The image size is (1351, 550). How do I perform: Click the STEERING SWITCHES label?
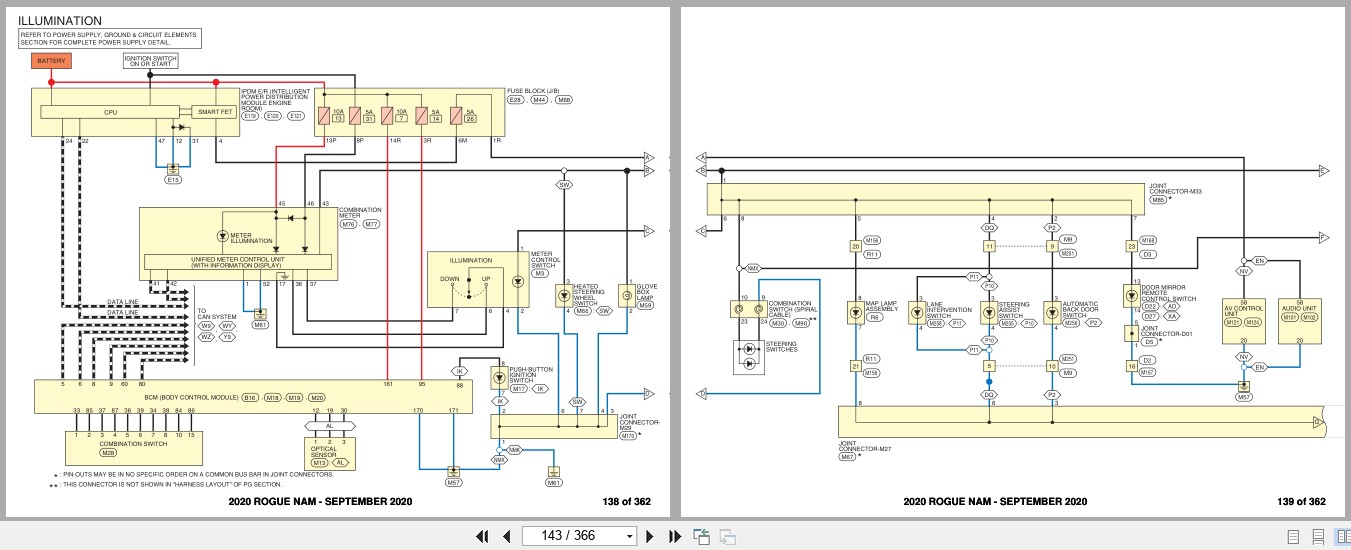[x=782, y=346]
